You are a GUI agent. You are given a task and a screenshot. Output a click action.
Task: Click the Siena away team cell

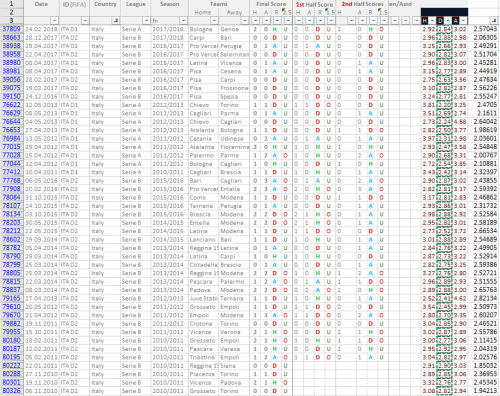coord(234,366)
